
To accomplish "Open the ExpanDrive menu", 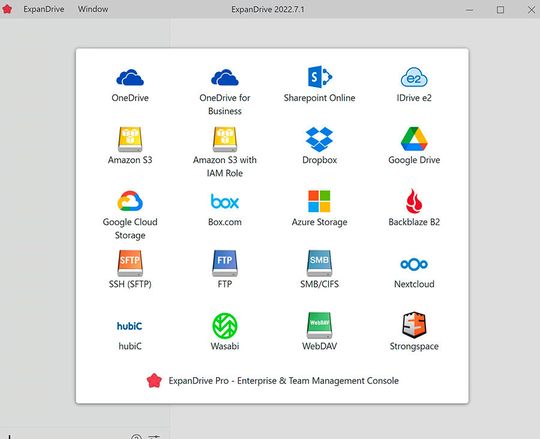I will click(44, 9).
